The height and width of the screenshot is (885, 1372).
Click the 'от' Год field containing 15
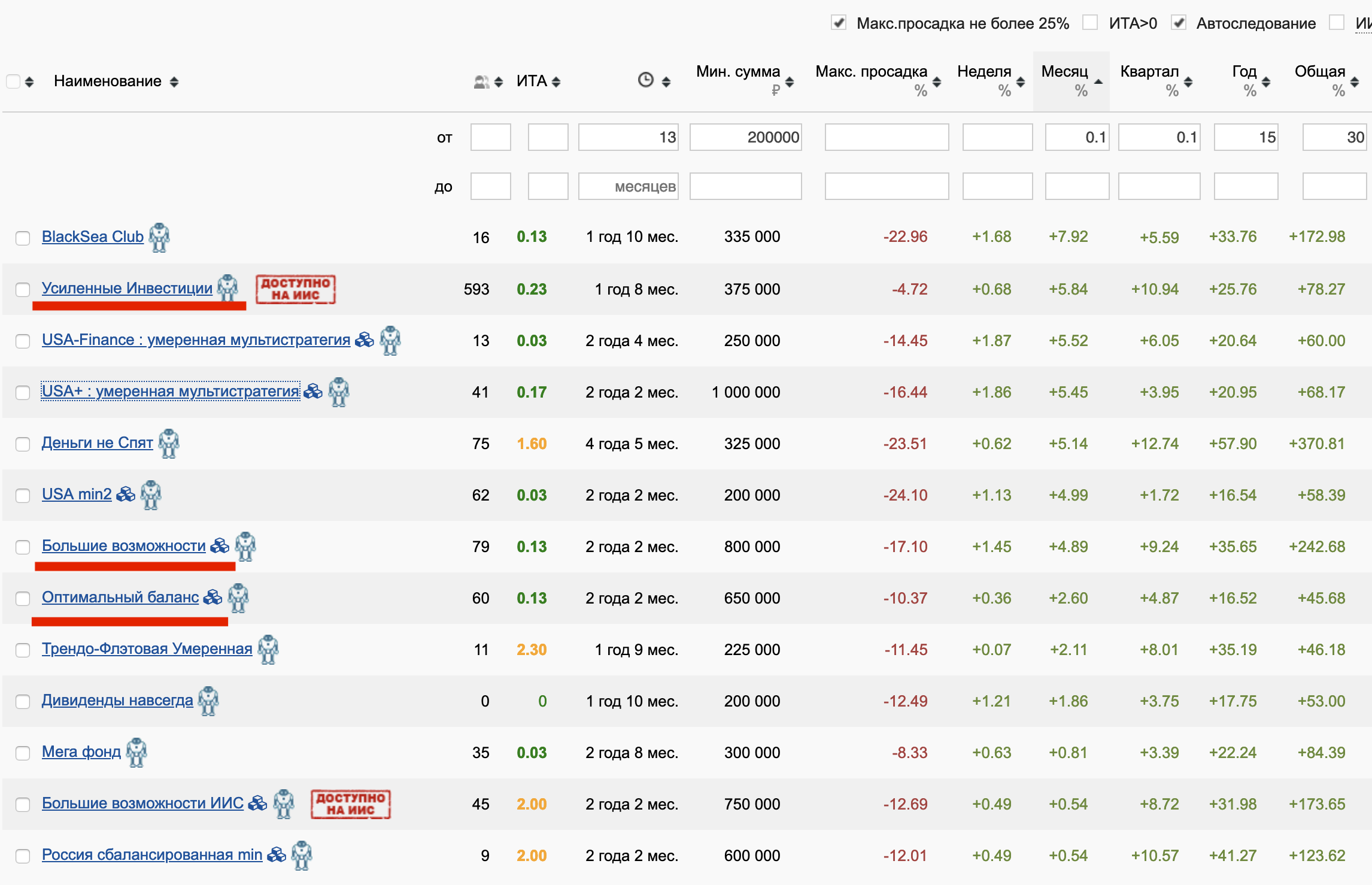1246,137
